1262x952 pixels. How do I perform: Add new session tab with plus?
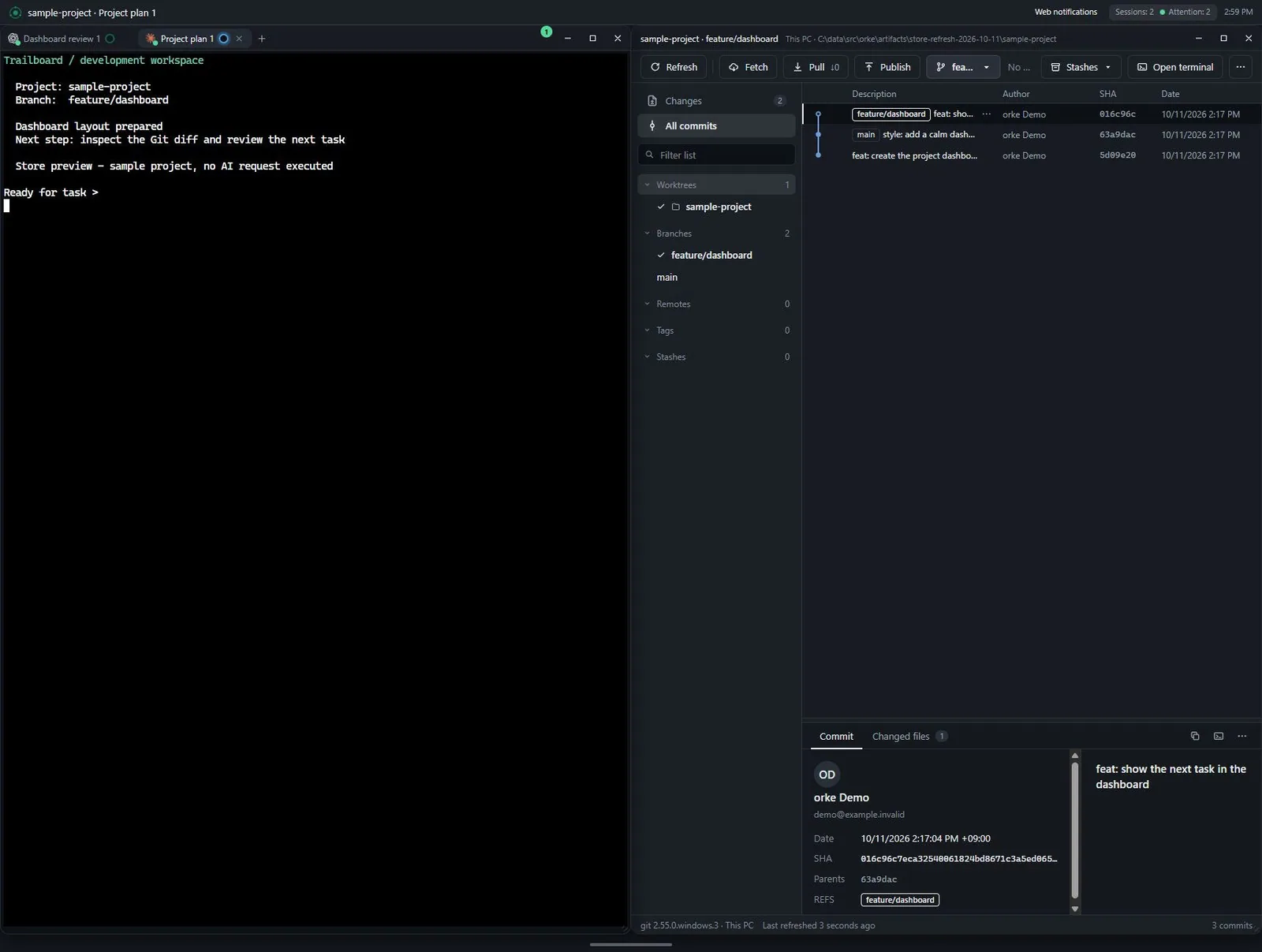point(262,39)
